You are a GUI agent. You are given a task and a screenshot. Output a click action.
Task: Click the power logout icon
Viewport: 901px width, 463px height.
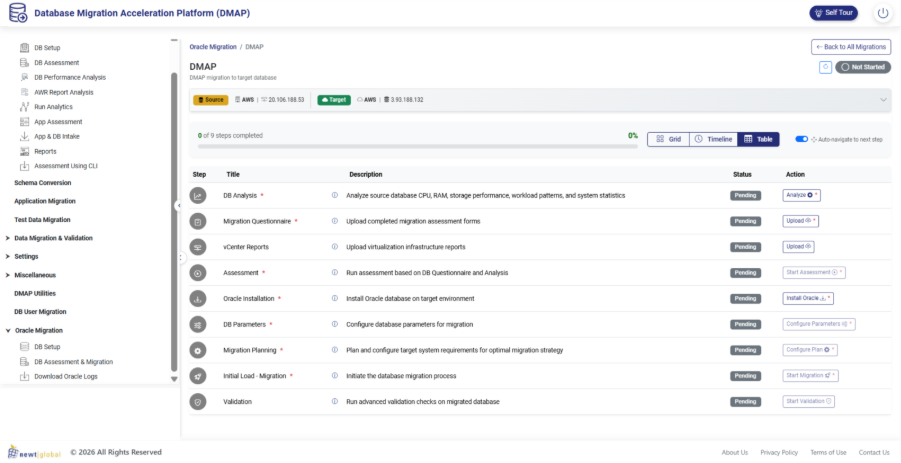tap(882, 13)
